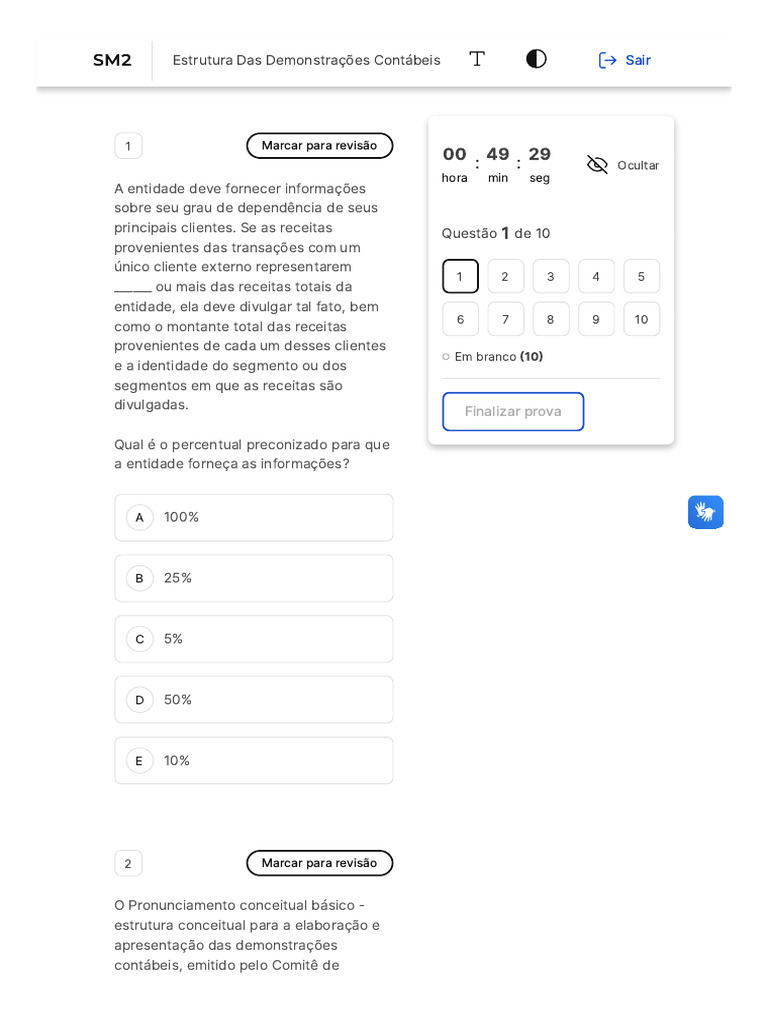The height and width of the screenshot is (1024, 768).
Task: Hide the timer with eye icon
Action: coord(597,165)
